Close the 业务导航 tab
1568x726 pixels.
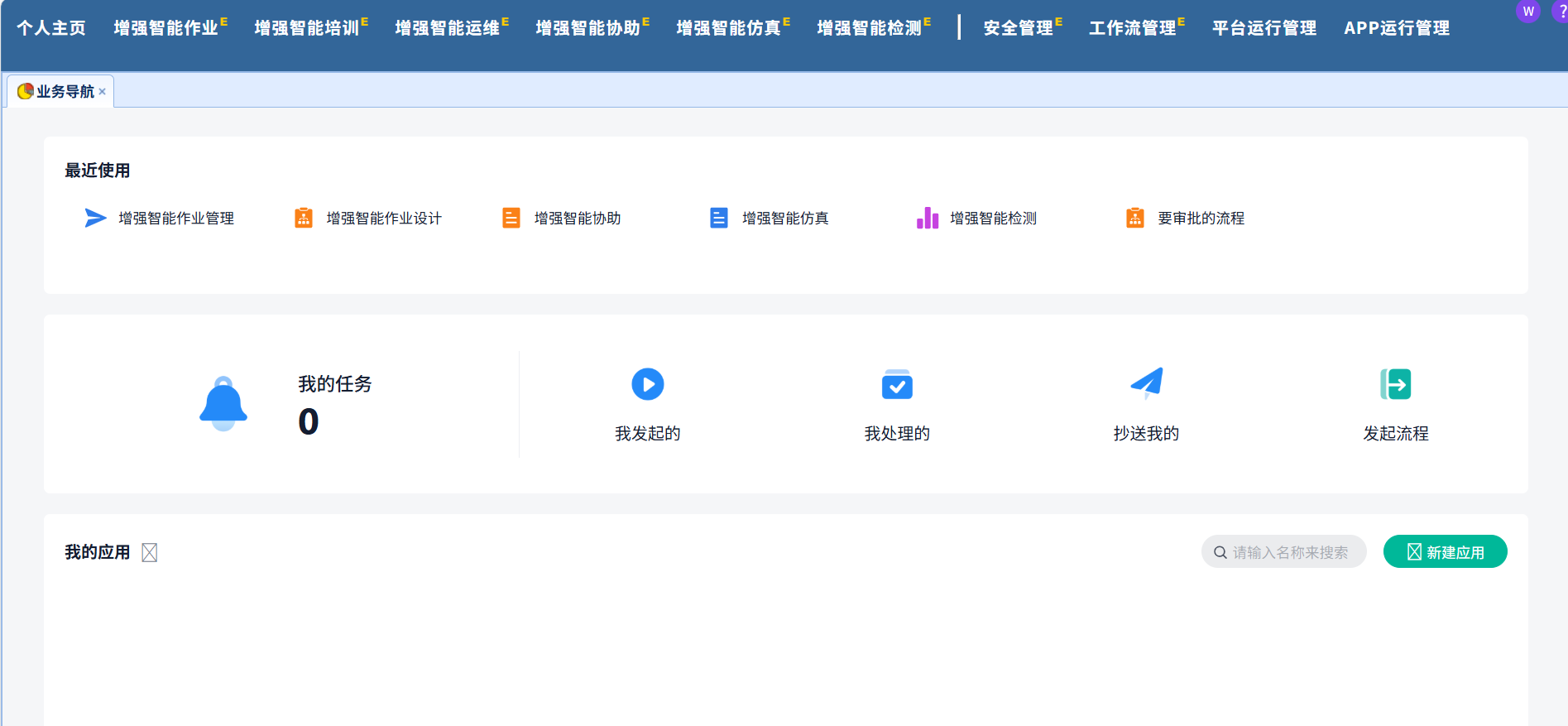click(103, 92)
